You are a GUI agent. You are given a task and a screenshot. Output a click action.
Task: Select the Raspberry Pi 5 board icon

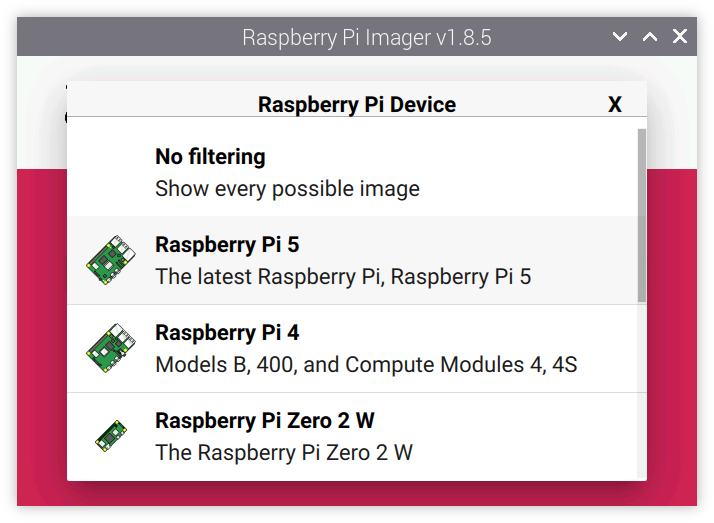(111, 260)
